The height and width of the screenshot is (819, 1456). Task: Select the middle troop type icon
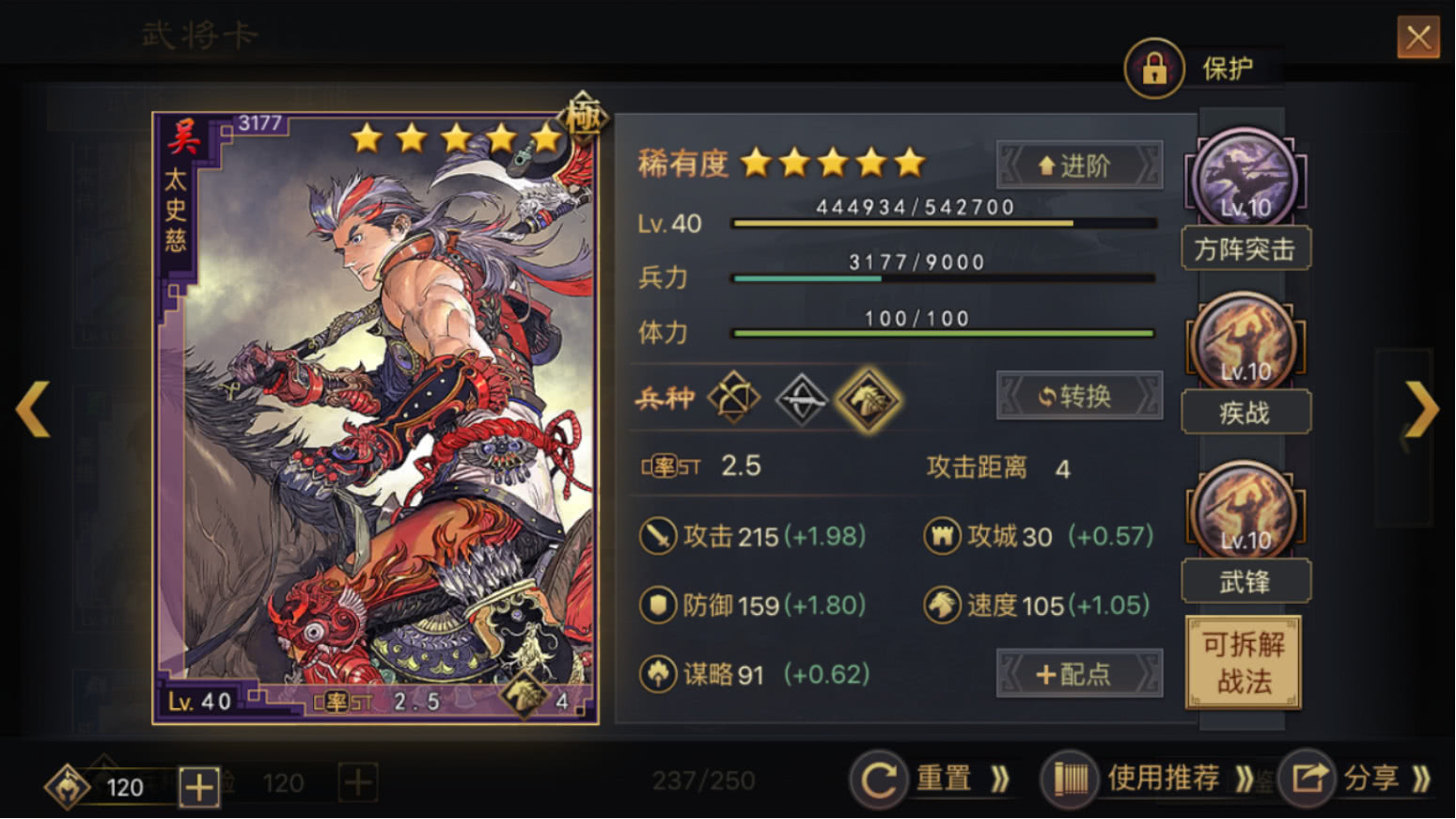point(801,399)
